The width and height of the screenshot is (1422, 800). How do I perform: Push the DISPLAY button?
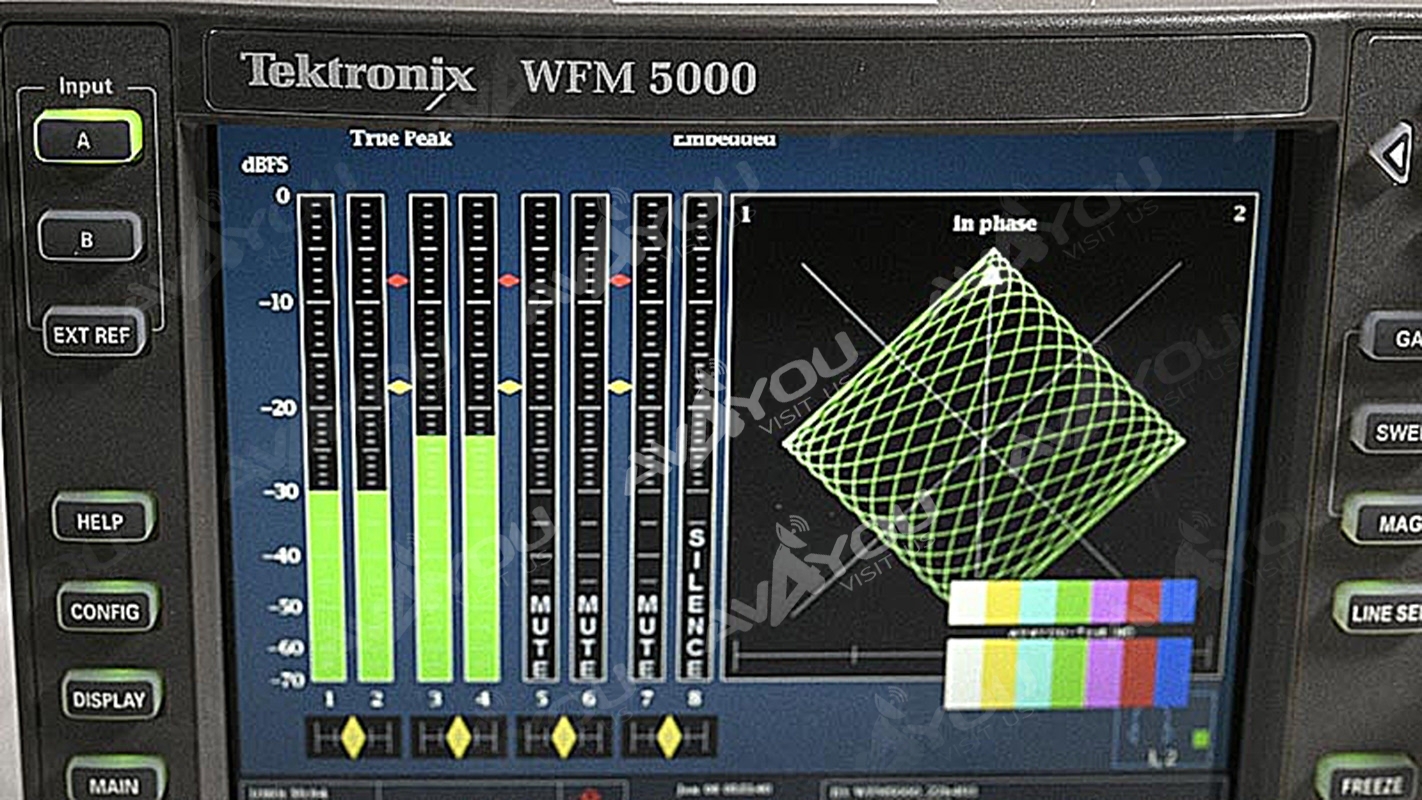(x=110, y=697)
